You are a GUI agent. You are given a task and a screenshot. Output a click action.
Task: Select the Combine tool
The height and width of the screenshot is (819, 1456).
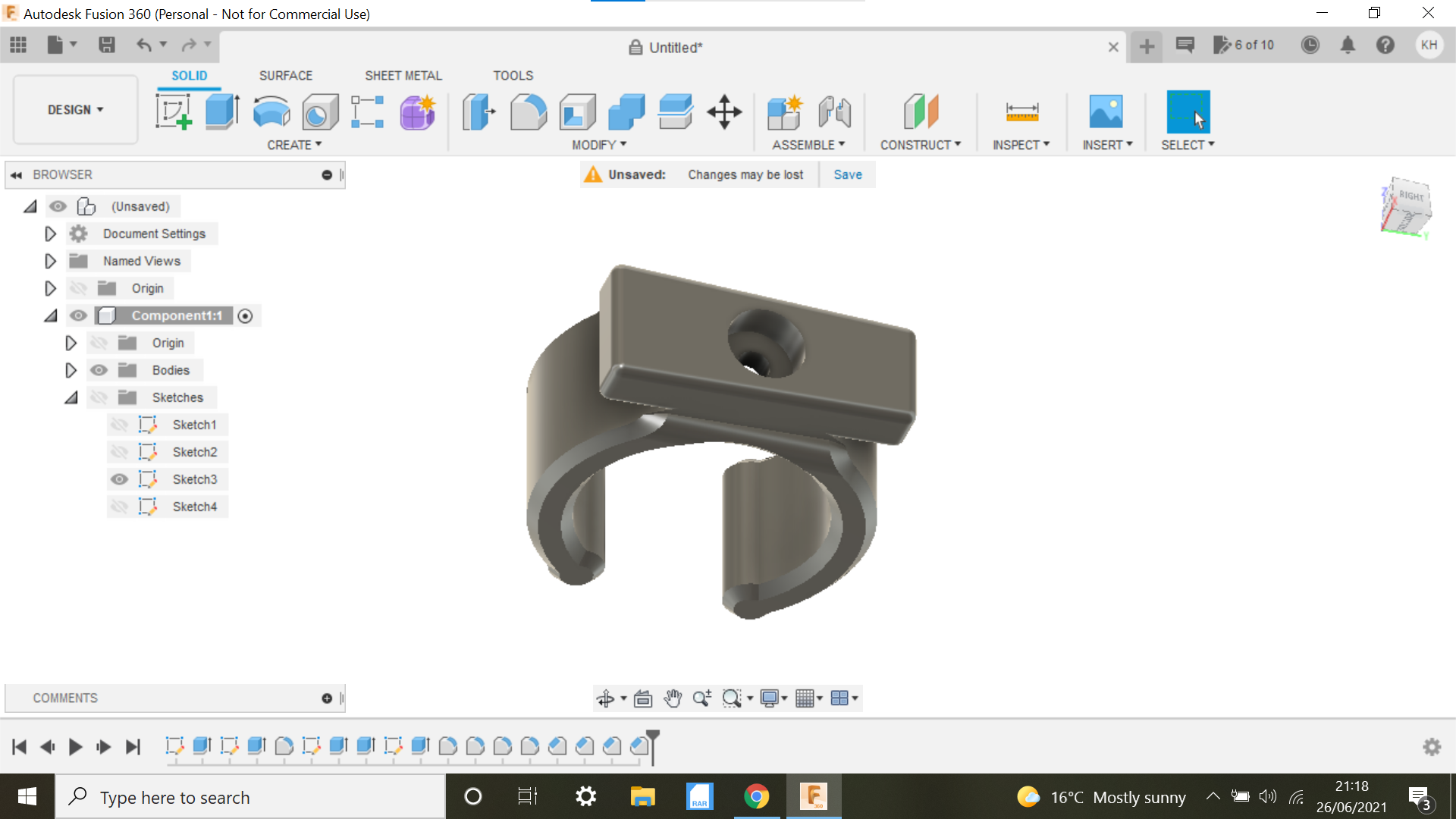[626, 111]
